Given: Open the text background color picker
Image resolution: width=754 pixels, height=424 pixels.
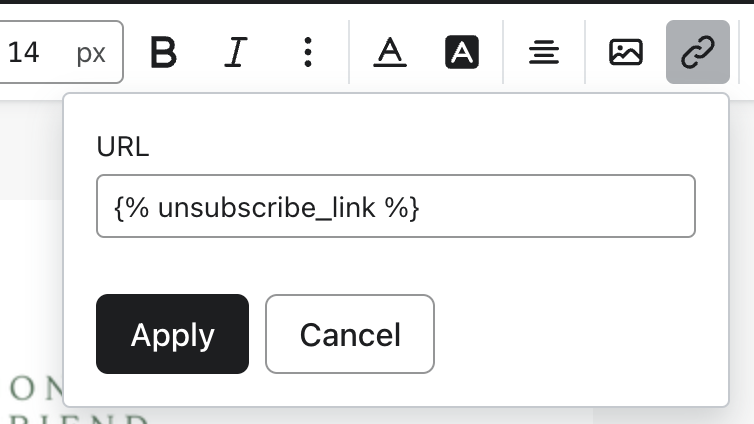Looking at the screenshot, I should (x=462, y=52).
